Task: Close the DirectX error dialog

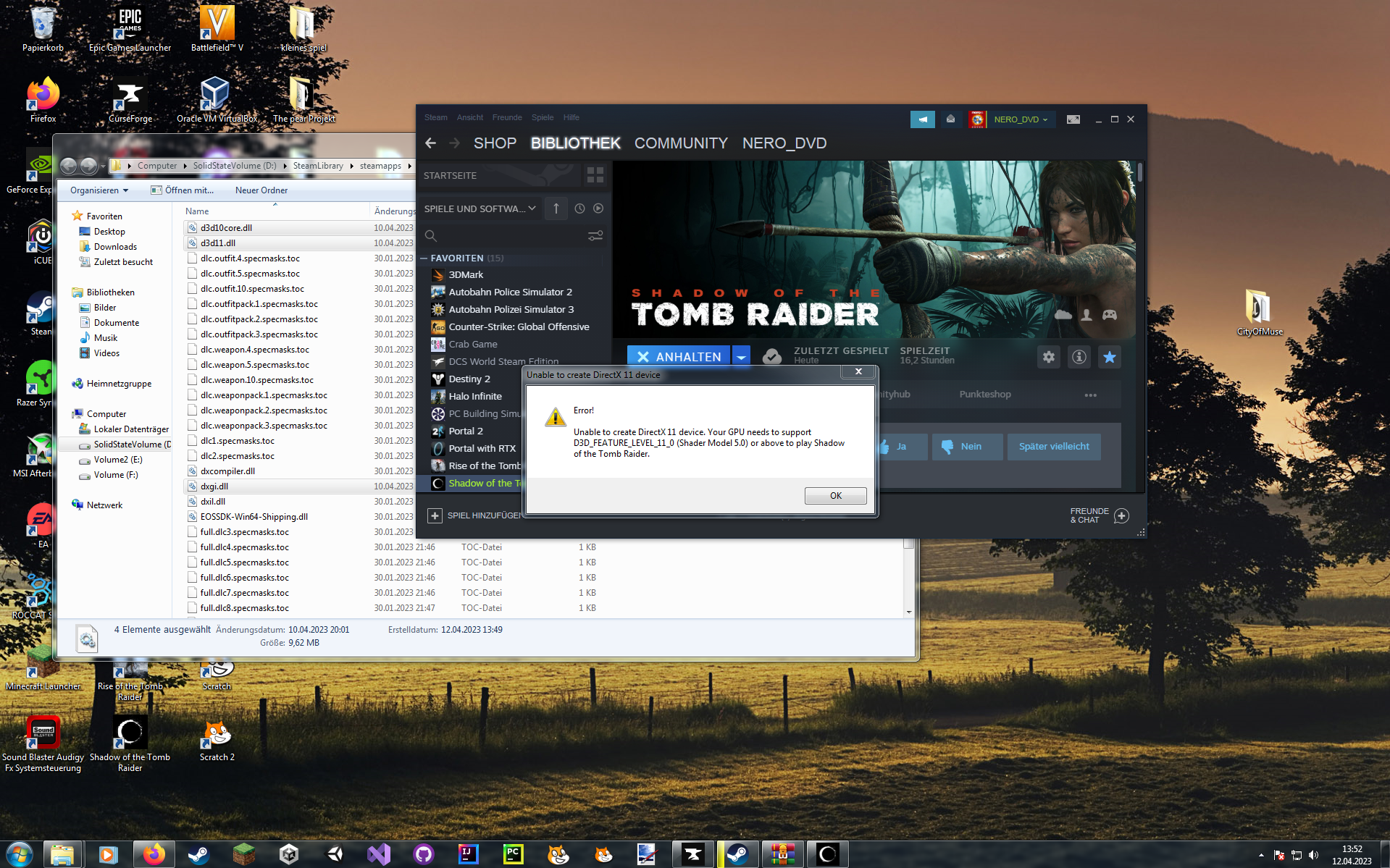Action: (858, 372)
